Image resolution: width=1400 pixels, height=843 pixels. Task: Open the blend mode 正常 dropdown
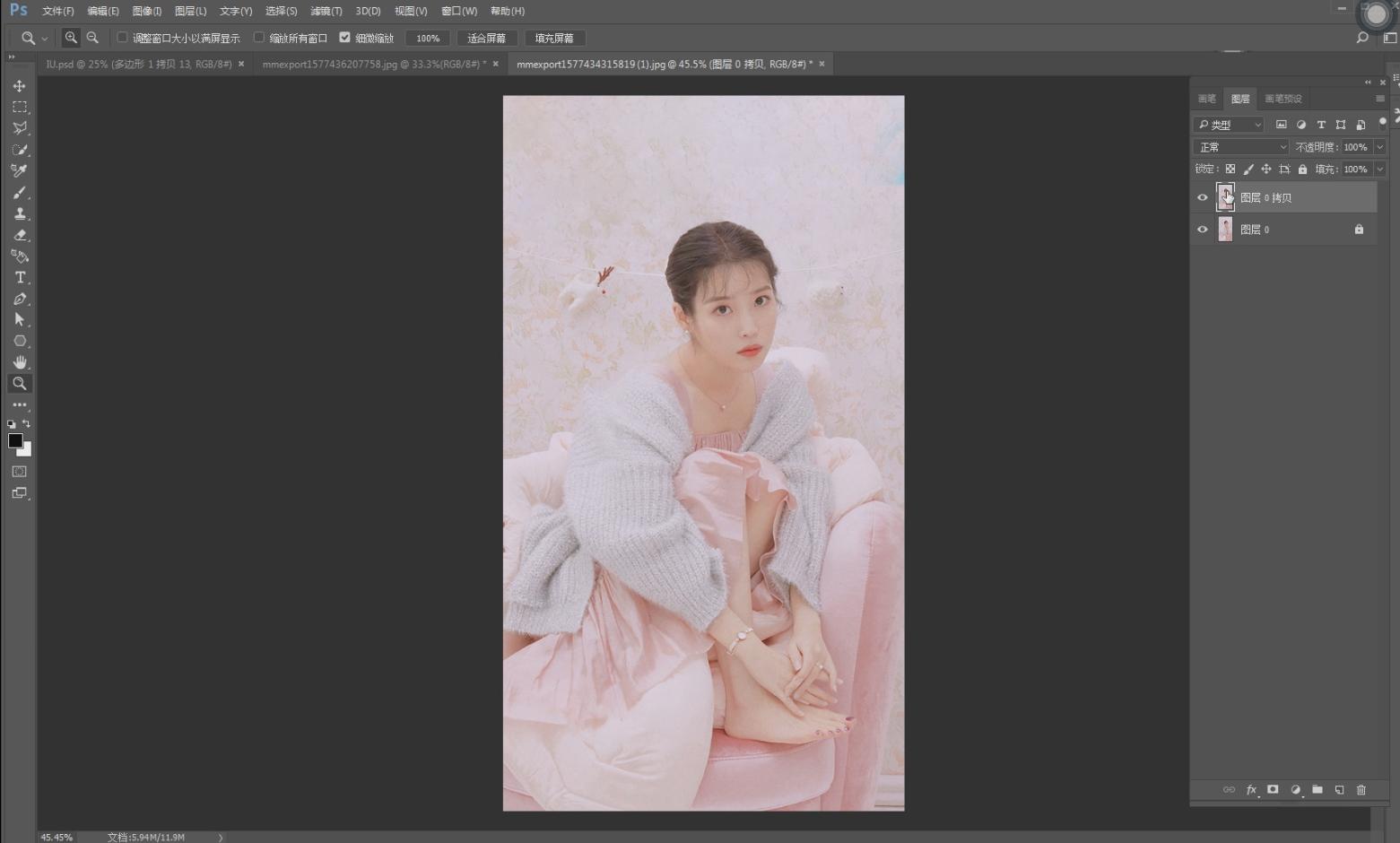[x=1241, y=147]
